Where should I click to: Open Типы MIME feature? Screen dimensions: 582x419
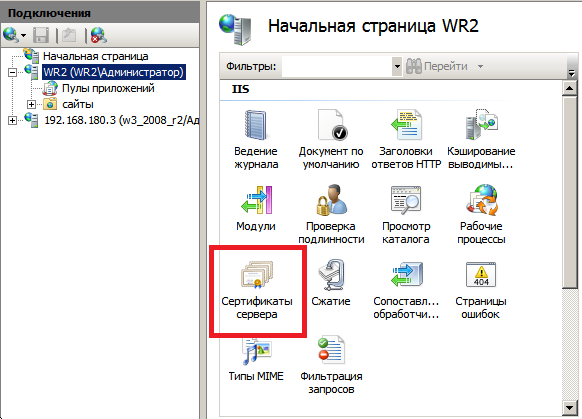click(x=256, y=358)
